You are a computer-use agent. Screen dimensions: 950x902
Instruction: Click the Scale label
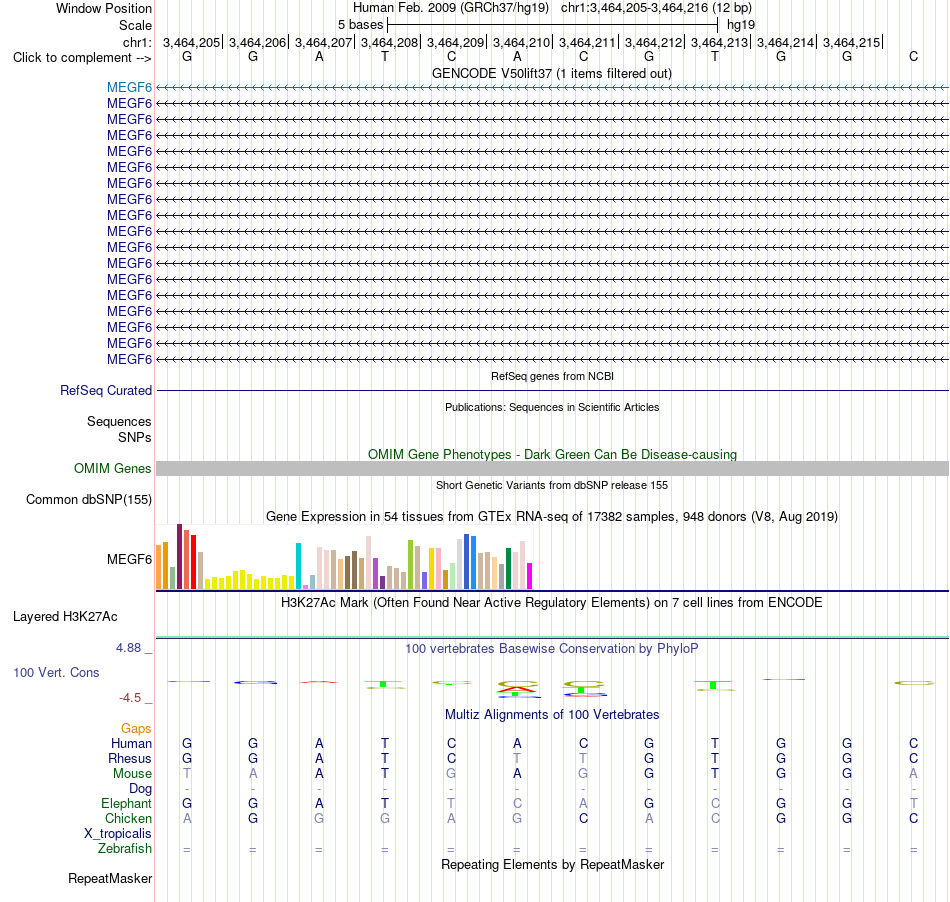tap(136, 25)
